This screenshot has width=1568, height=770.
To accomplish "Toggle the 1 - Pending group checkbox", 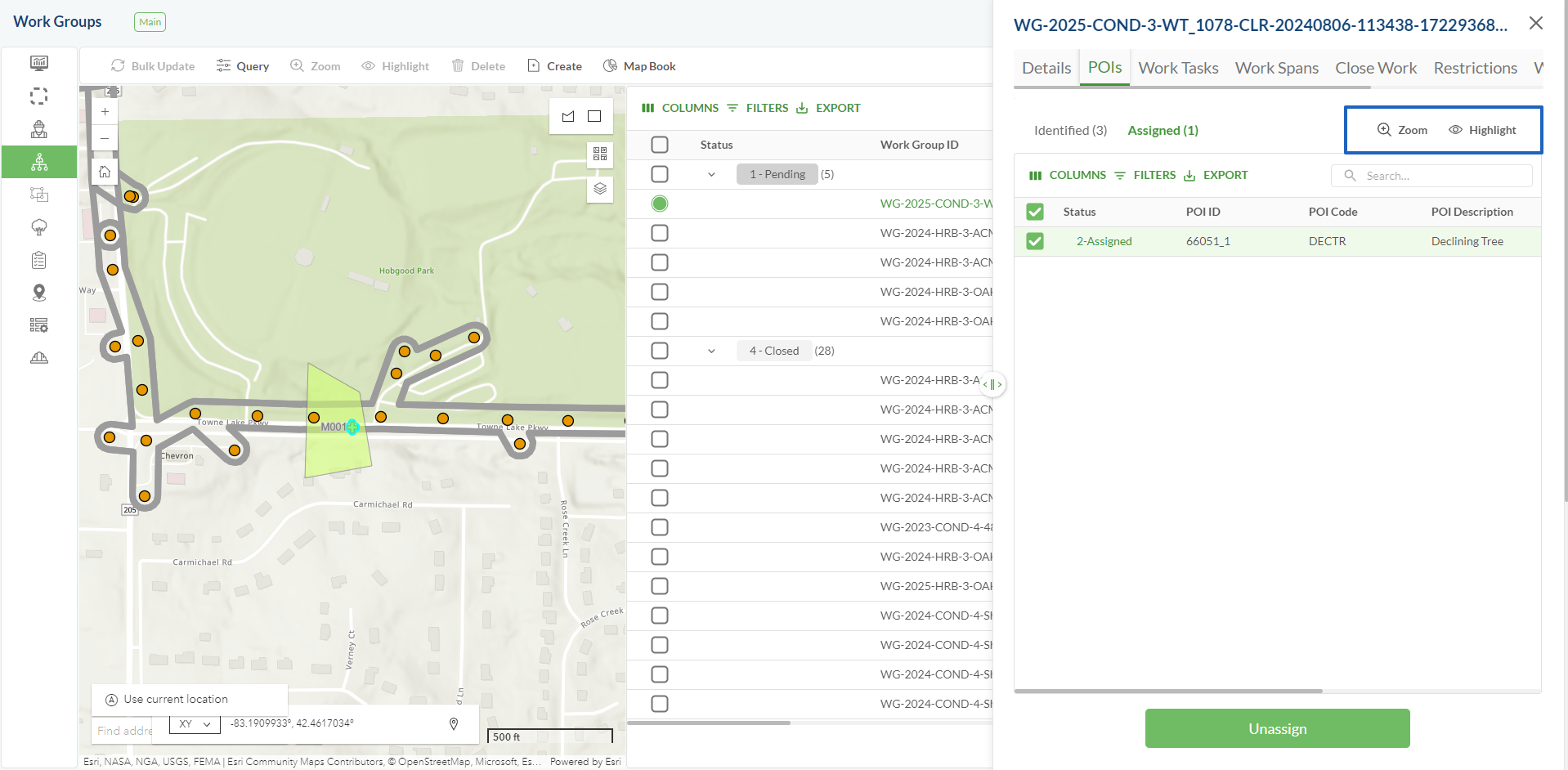I will (x=660, y=174).
